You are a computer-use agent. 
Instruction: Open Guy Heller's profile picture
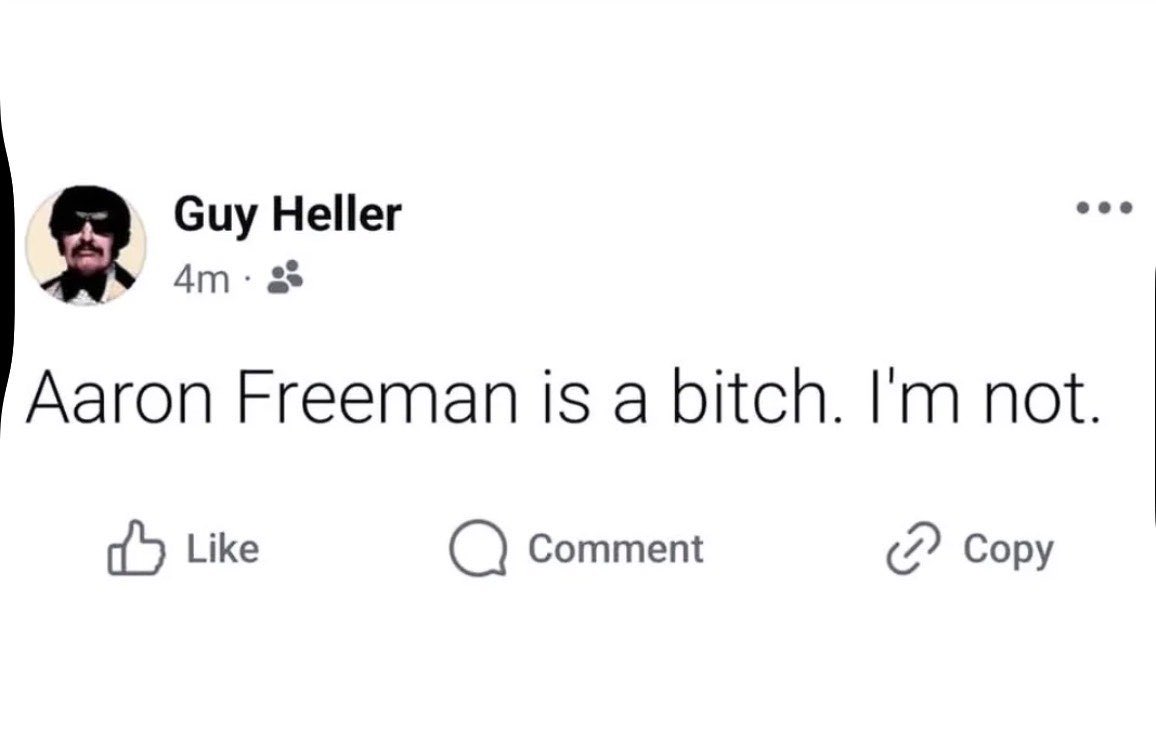pos(86,245)
